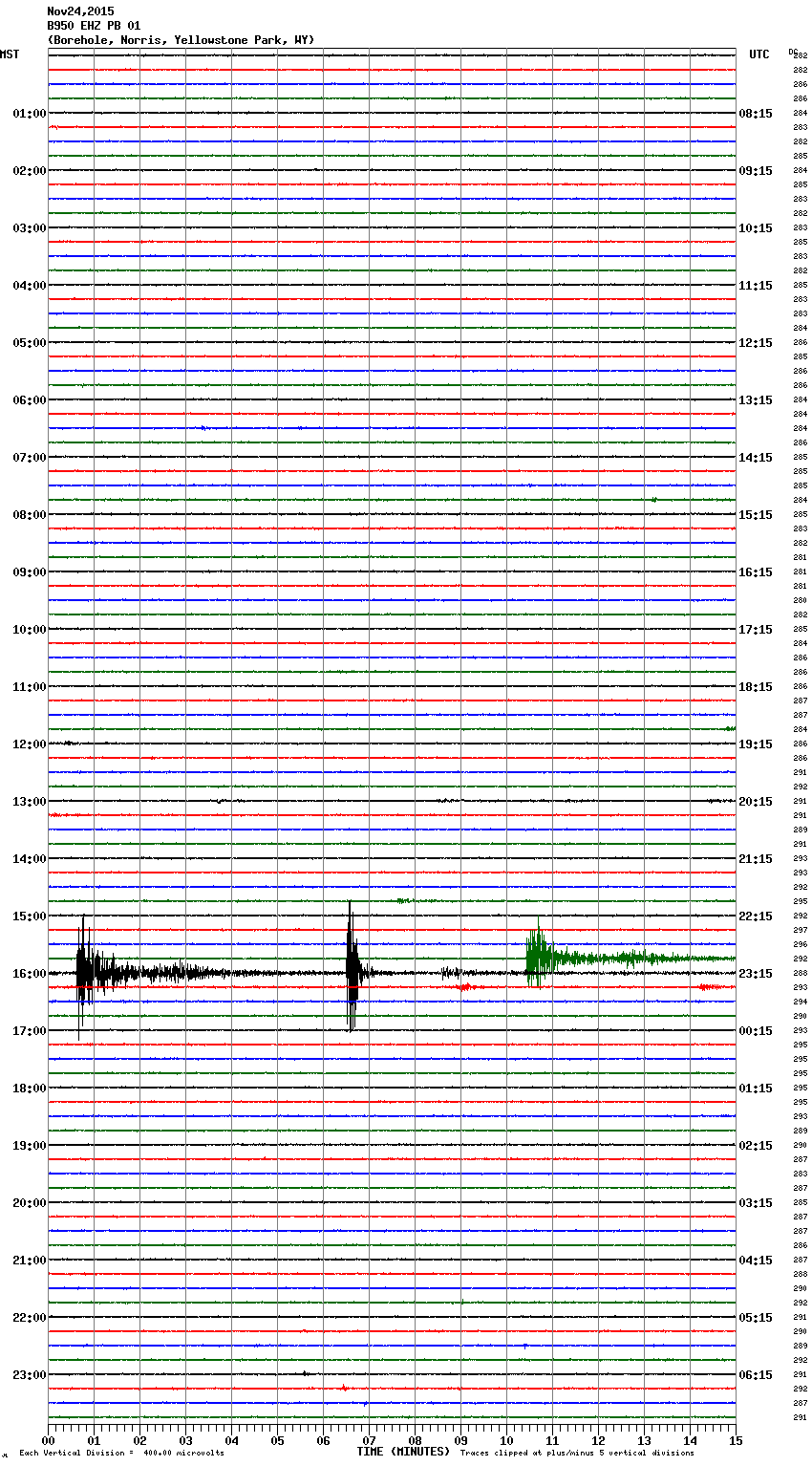Select the 21:00 MST time label
The width and height of the screenshot is (812, 1466).
tap(30, 1261)
